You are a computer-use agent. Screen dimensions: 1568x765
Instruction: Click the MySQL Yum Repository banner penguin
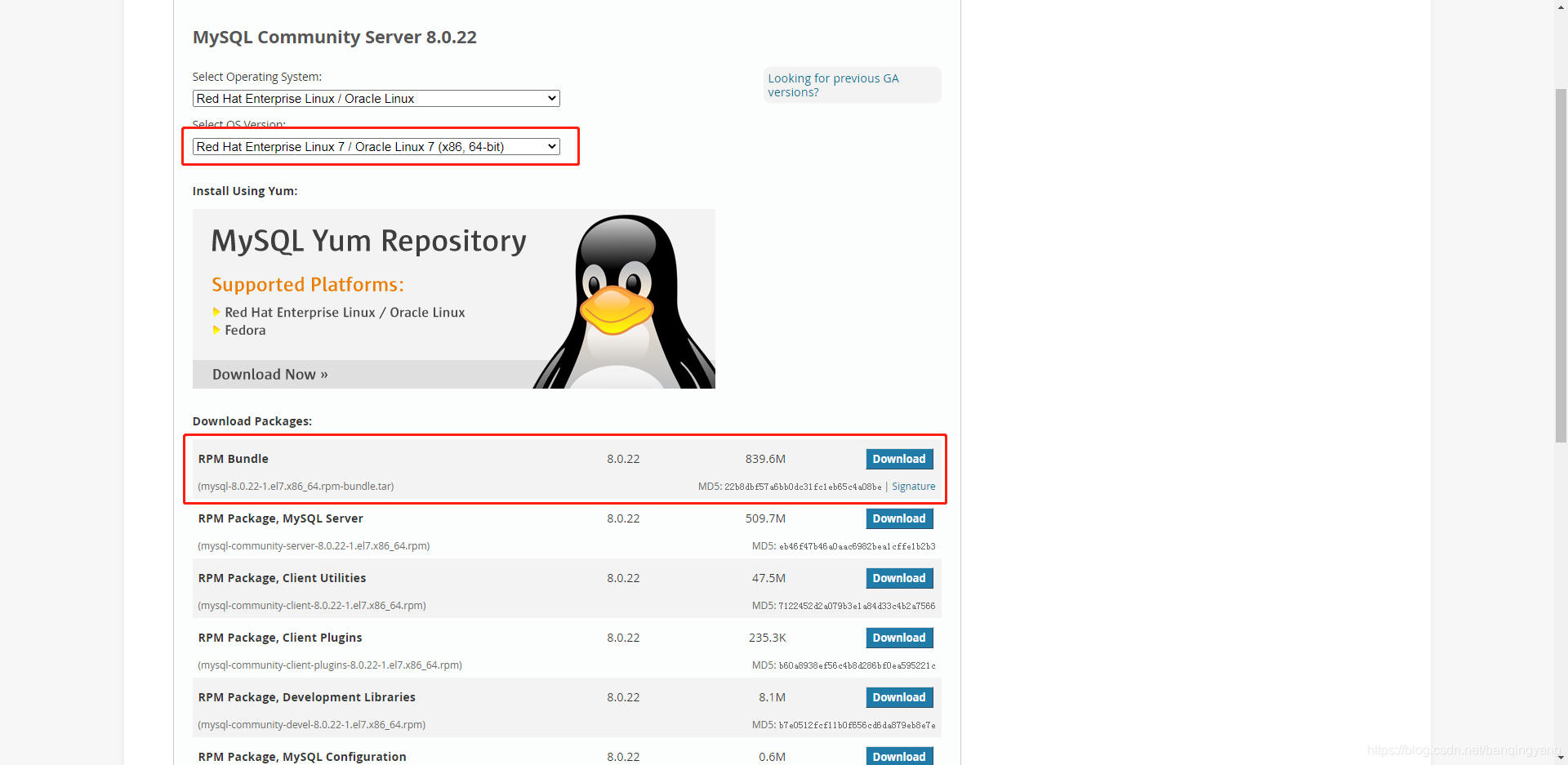(624, 301)
